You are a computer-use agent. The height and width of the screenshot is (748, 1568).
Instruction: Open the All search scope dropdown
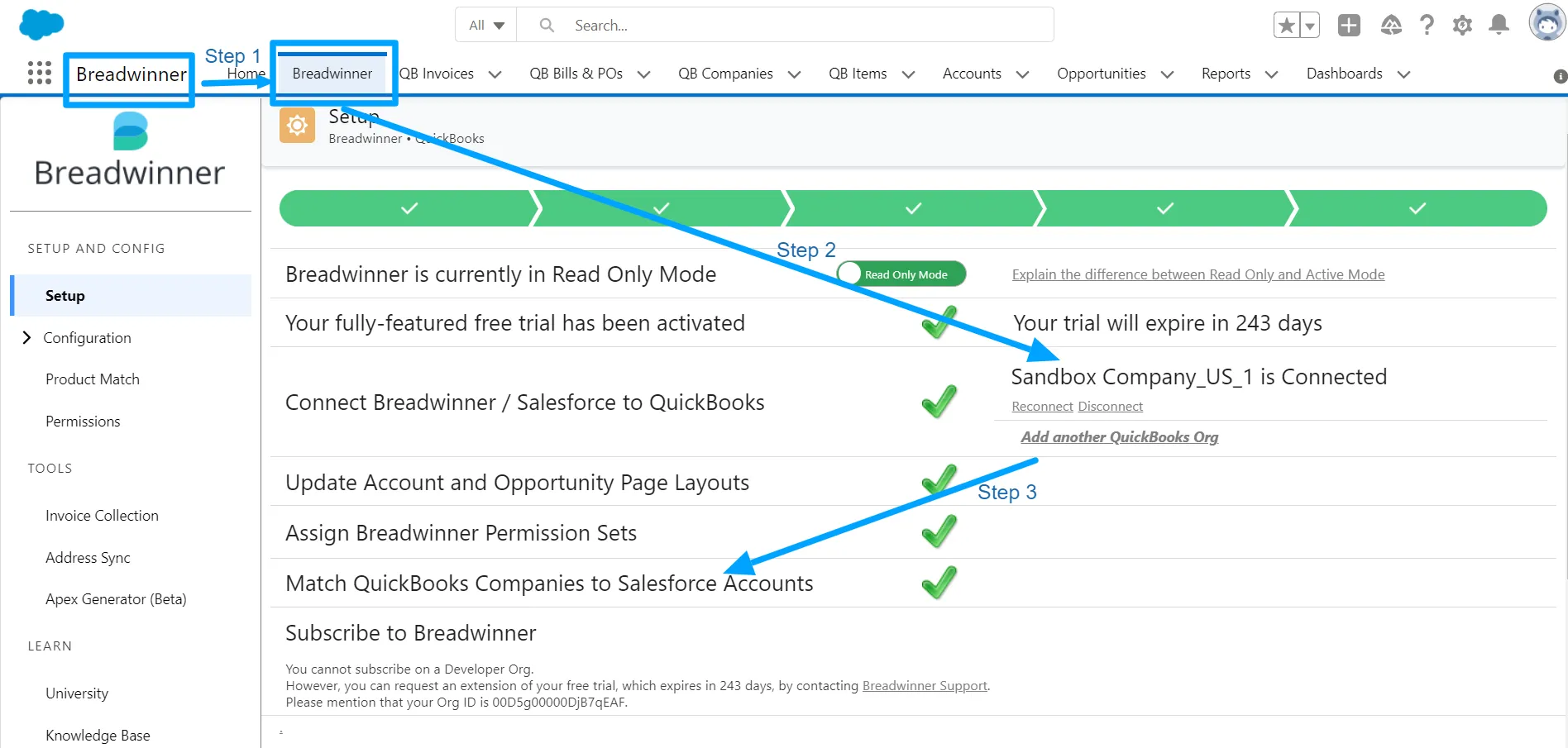click(x=486, y=25)
